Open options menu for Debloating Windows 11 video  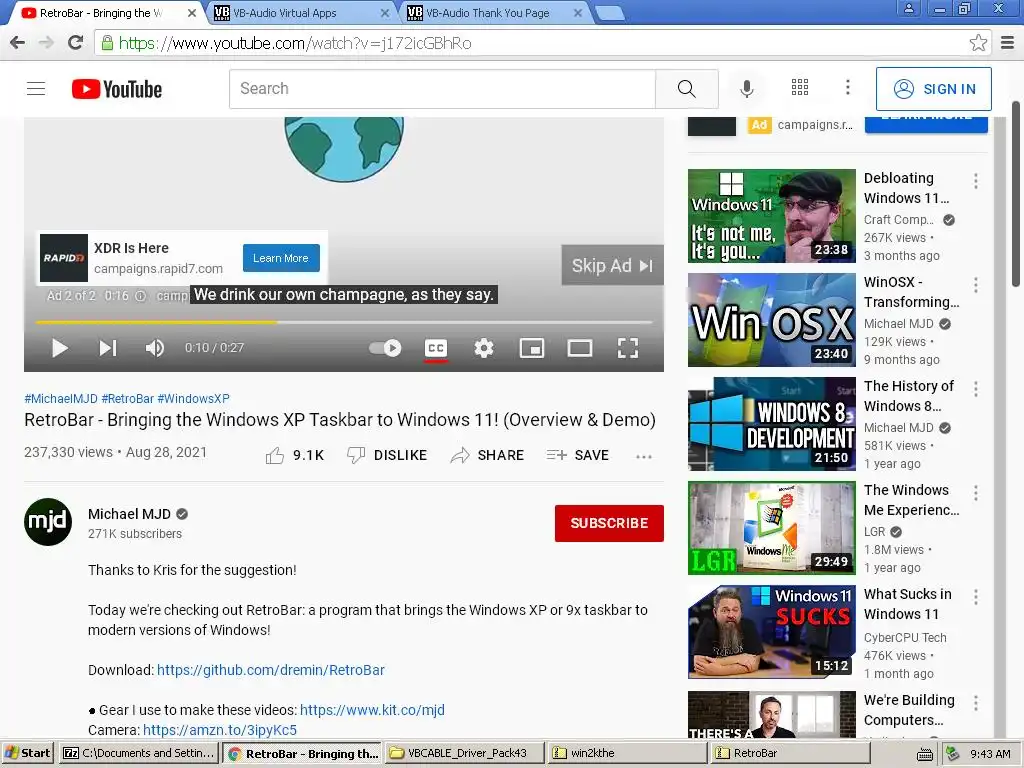(x=976, y=181)
